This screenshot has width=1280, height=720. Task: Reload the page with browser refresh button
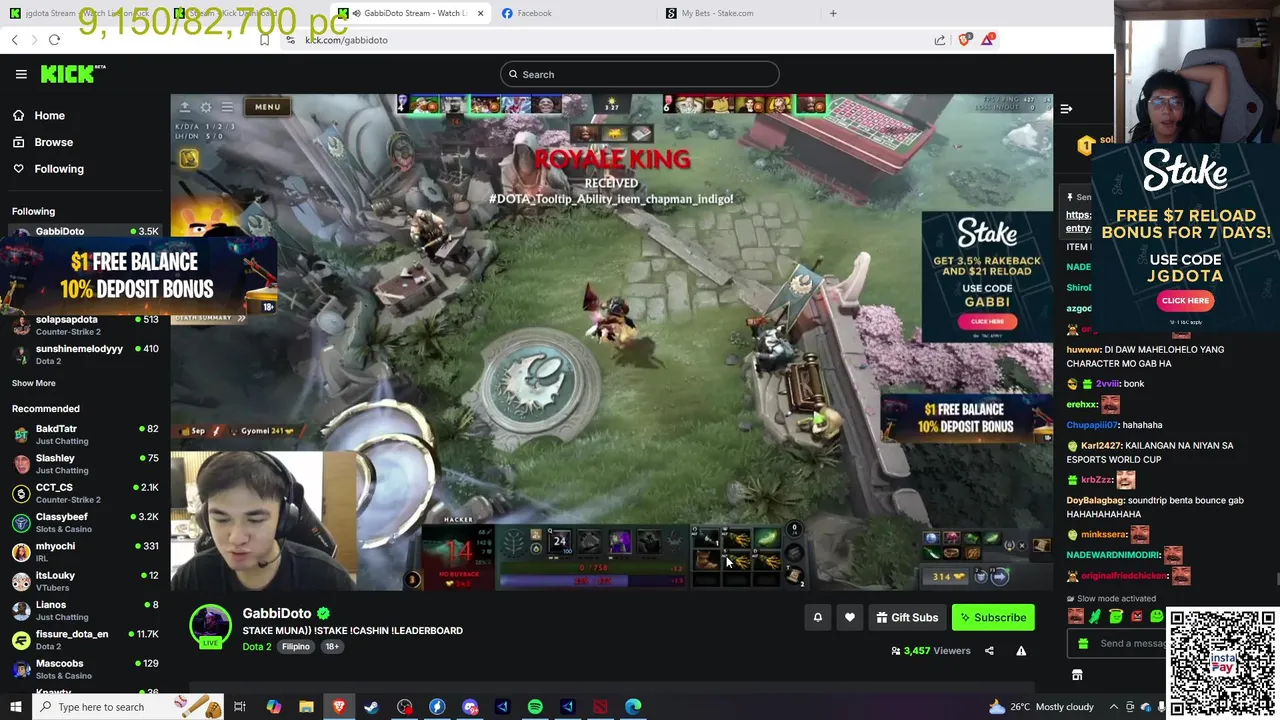pos(54,40)
